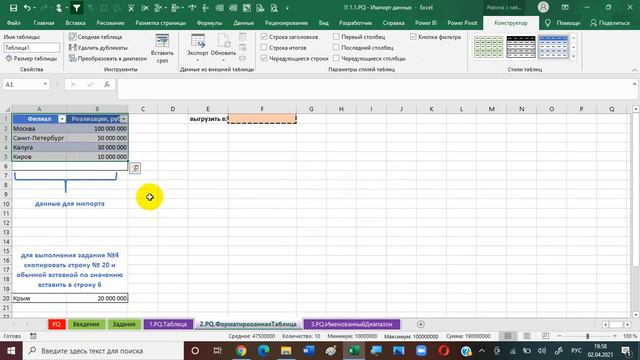
Task: Enable Первый столбец checkbox
Action: coord(336,37)
